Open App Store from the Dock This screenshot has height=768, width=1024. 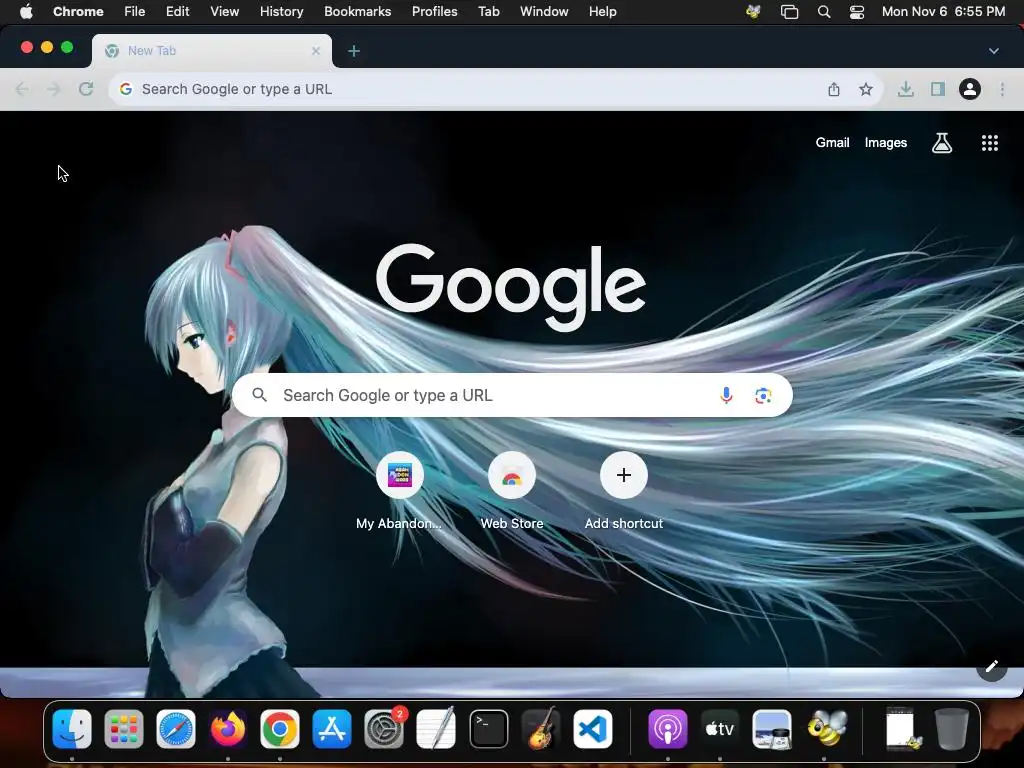[332, 728]
